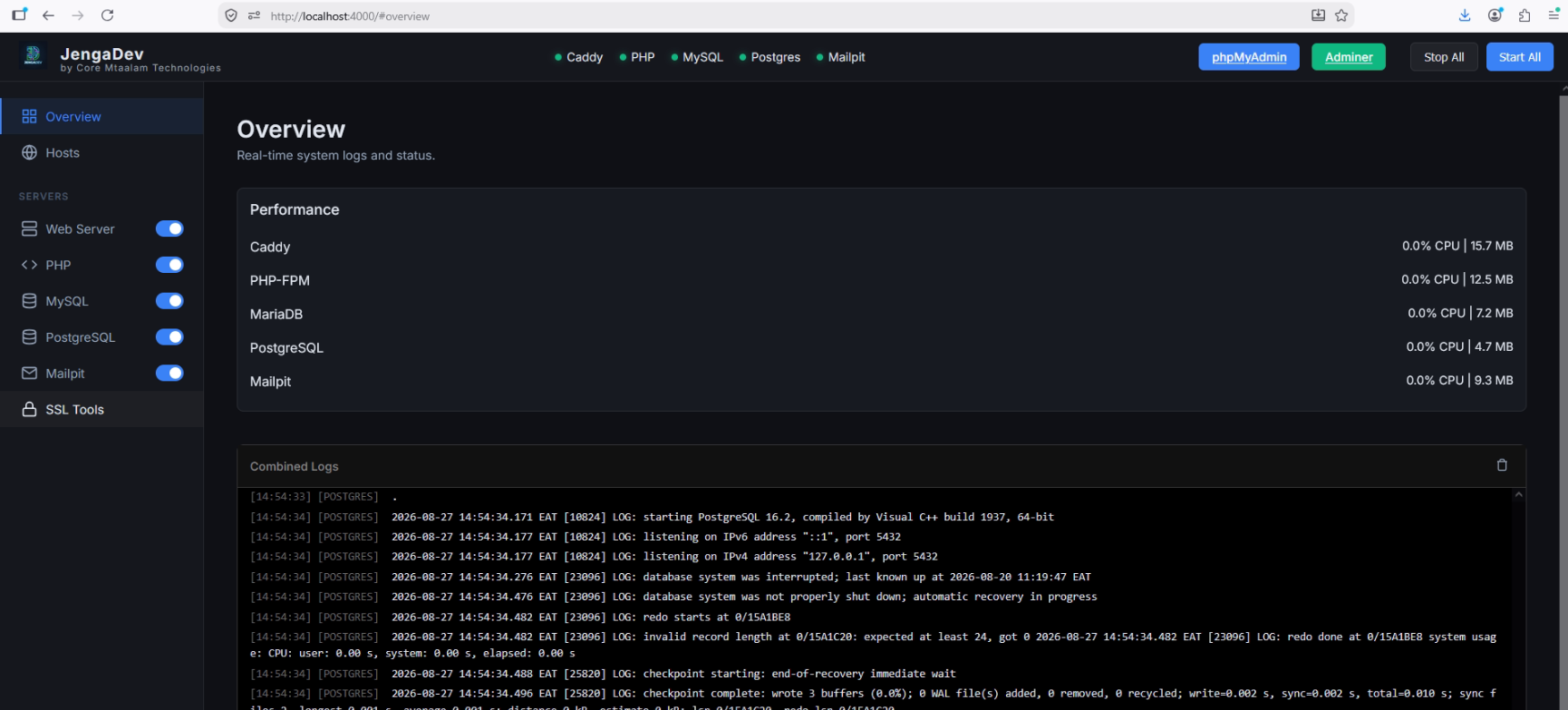Click PostgreSQL's 4.7 MB usage value

coord(1494,346)
